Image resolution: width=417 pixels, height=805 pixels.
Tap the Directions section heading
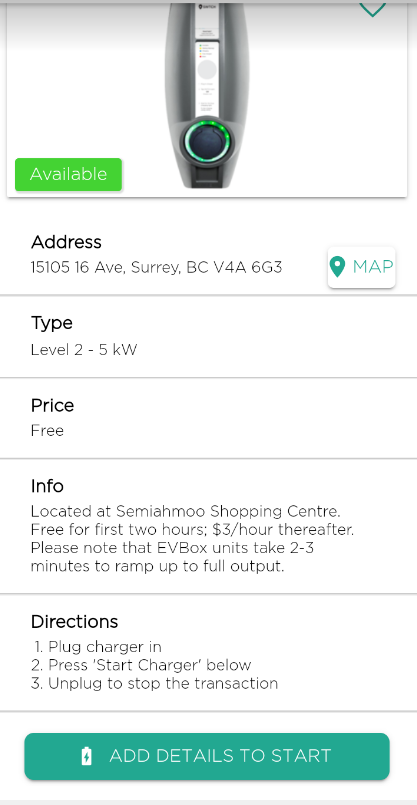(74, 621)
